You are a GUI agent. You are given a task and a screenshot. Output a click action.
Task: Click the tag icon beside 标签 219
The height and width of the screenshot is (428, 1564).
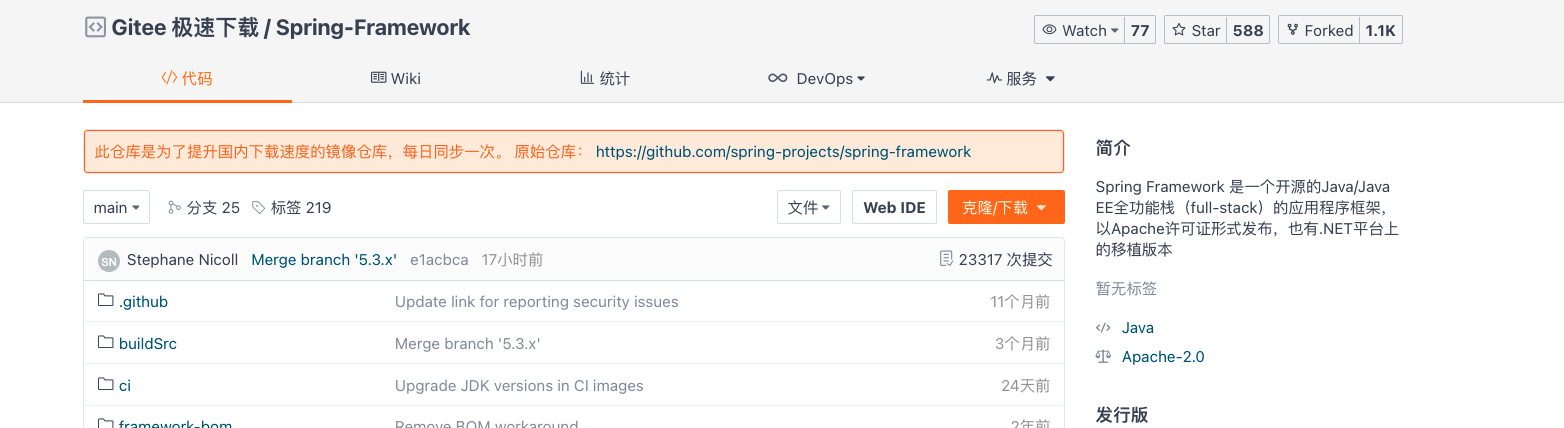[x=259, y=208]
